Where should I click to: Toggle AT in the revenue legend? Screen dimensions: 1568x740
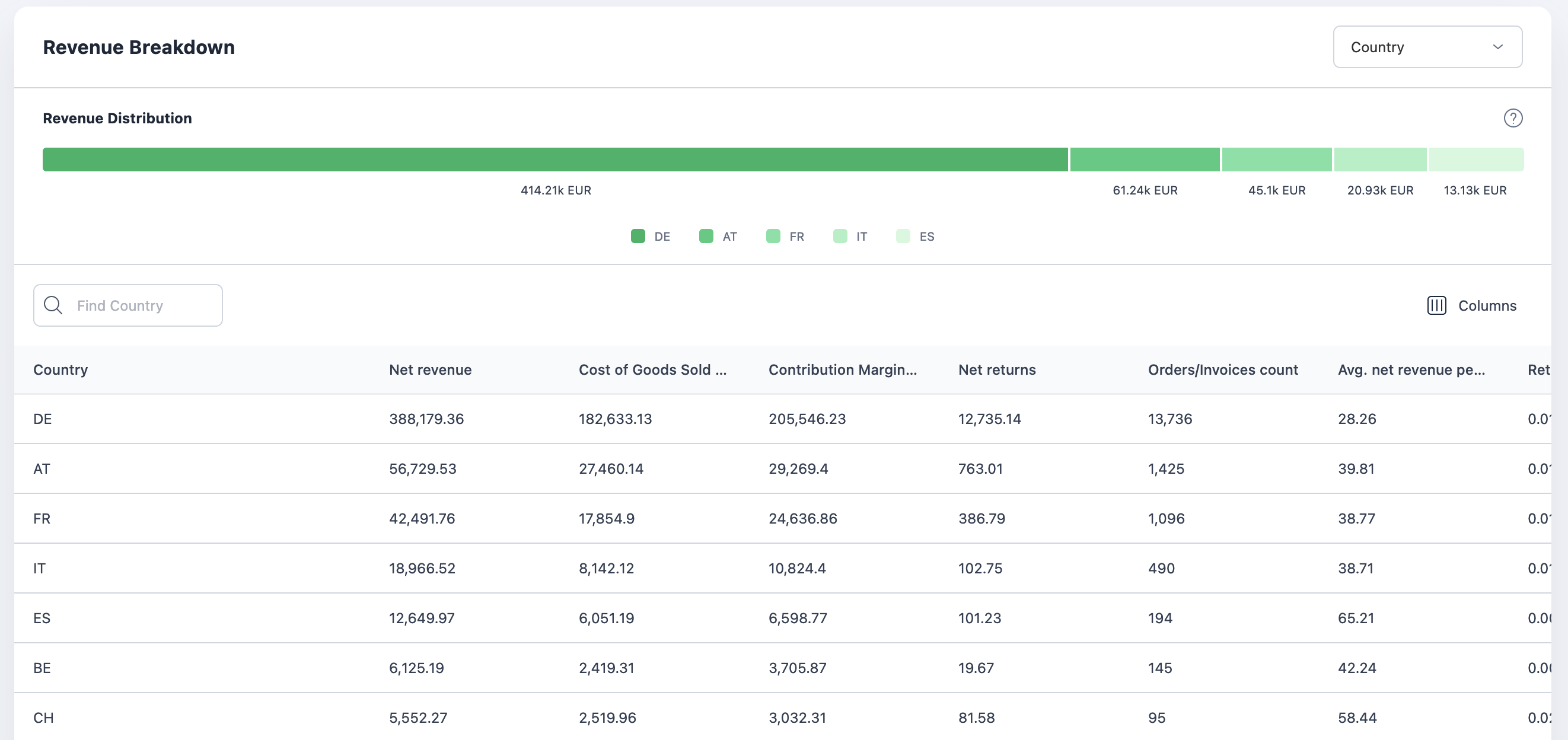click(x=706, y=236)
